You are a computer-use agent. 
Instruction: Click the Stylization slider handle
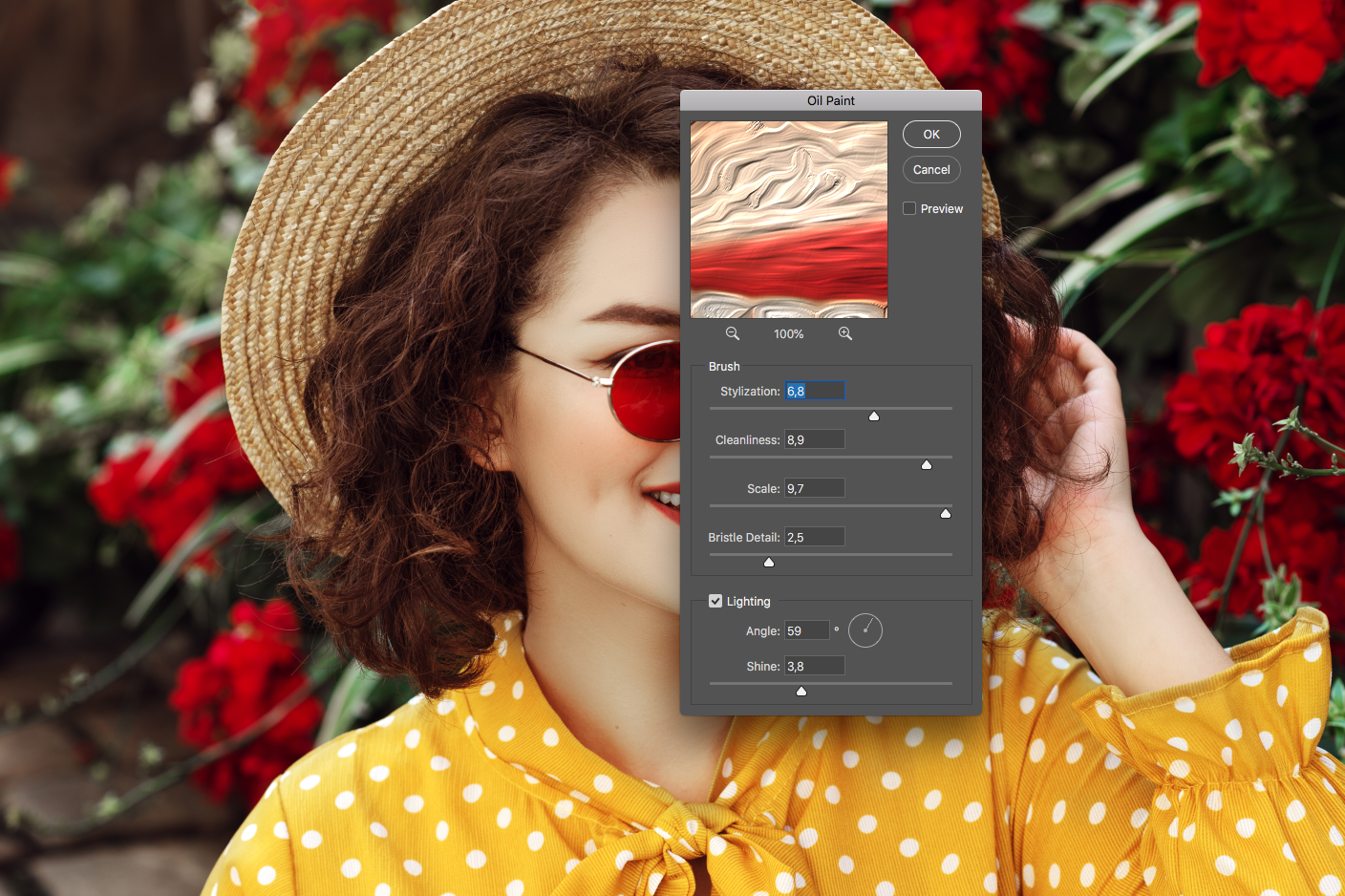(874, 416)
